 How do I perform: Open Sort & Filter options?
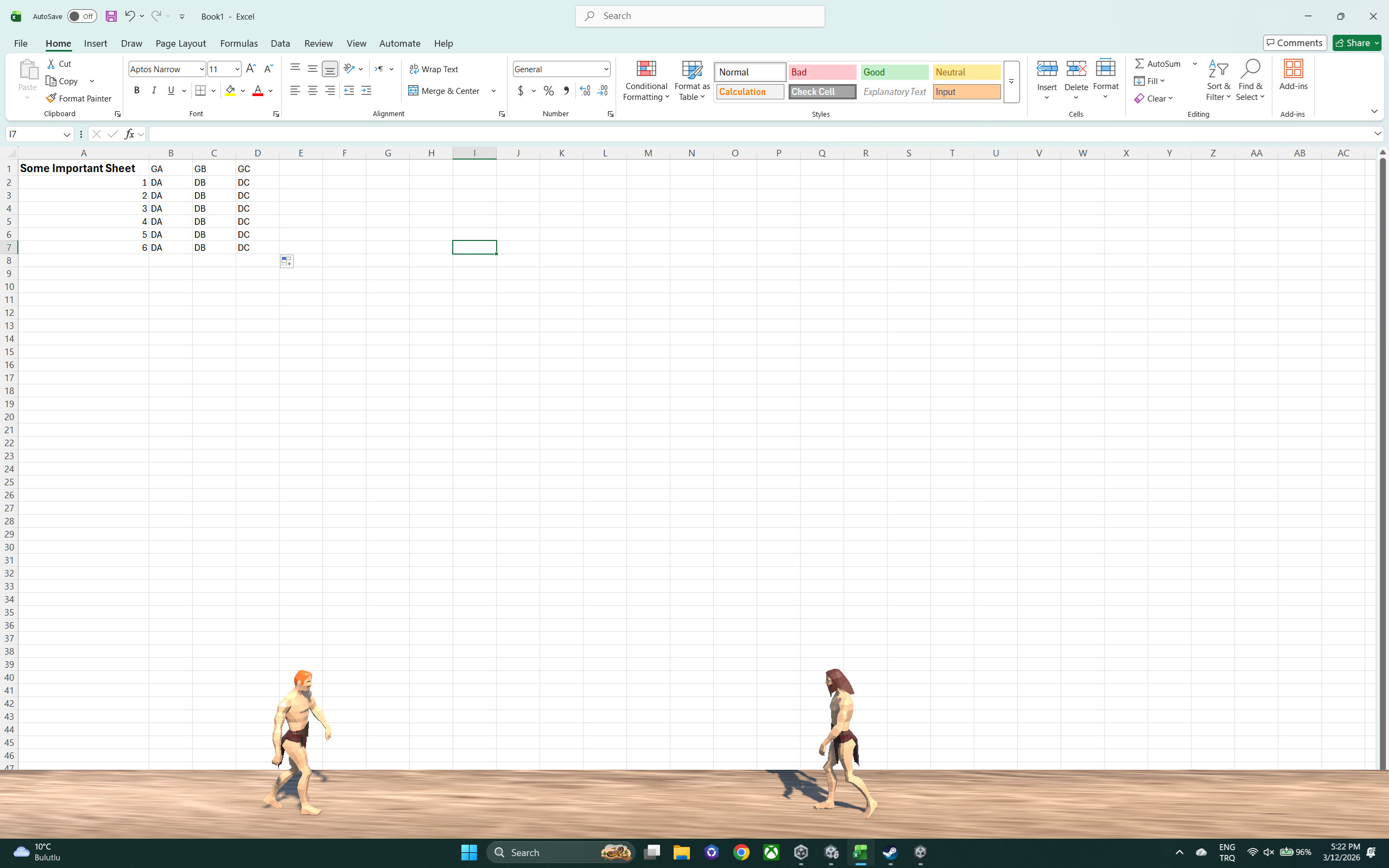coord(1218,80)
